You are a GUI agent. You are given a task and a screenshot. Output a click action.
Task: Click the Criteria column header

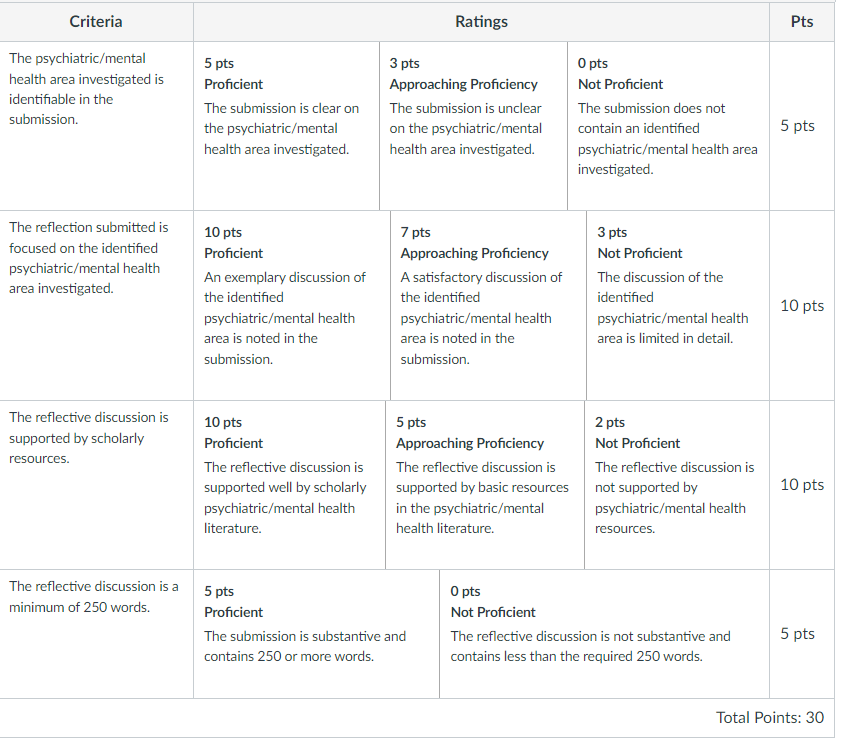point(96,22)
